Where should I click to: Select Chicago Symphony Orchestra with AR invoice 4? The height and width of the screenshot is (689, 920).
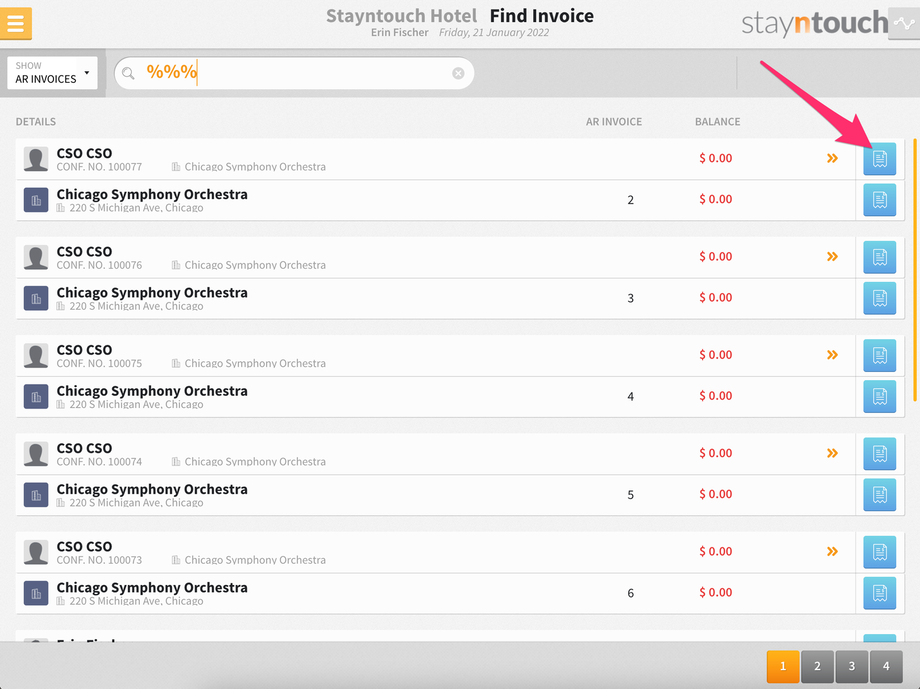point(152,391)
